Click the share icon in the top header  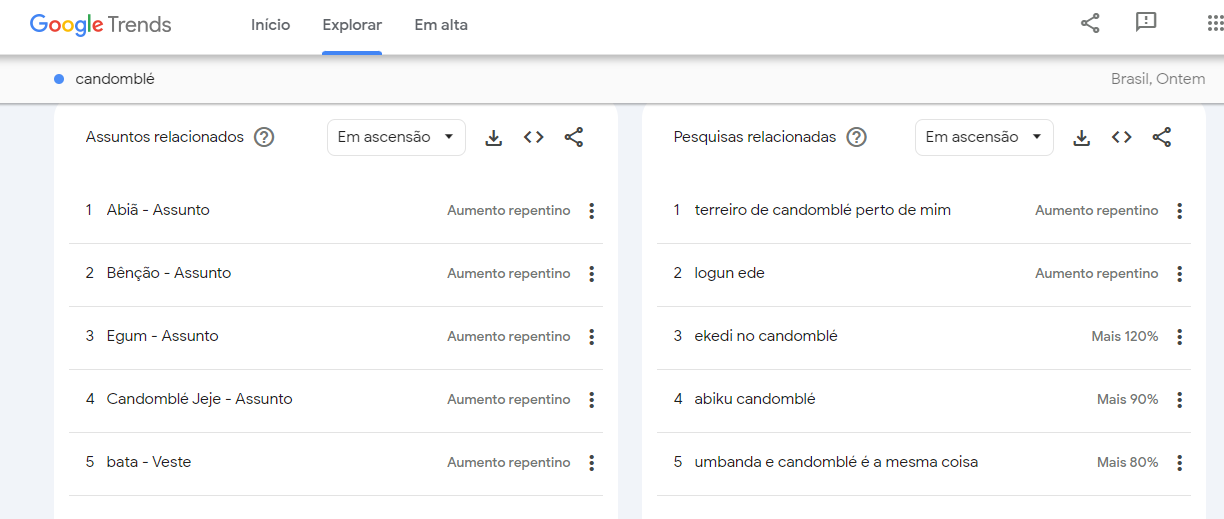pyautogui.click(x=1090, y=24)
